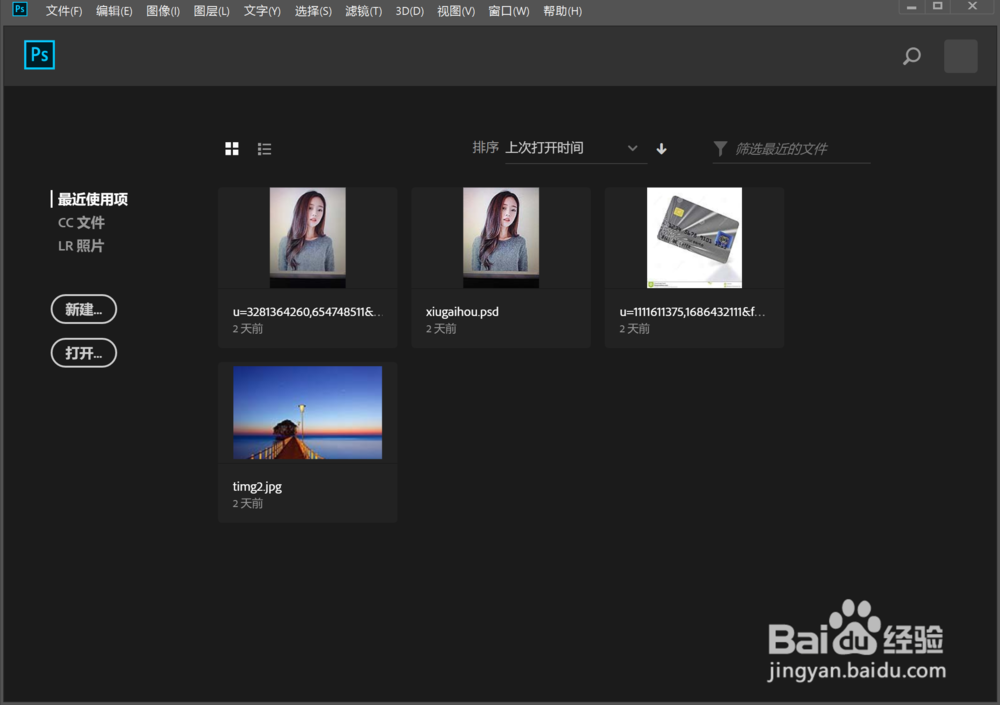Open the xiugaihou.psd recent file

500,237
